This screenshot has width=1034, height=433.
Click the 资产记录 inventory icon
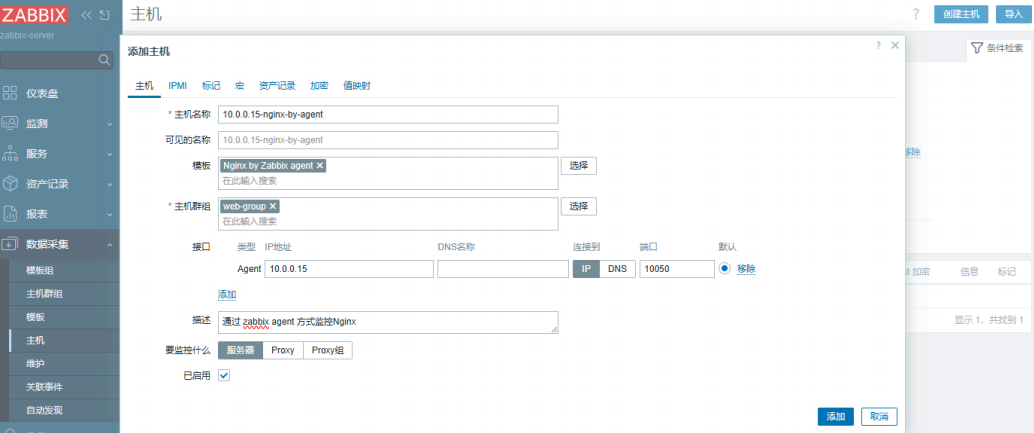coord(10,184)
